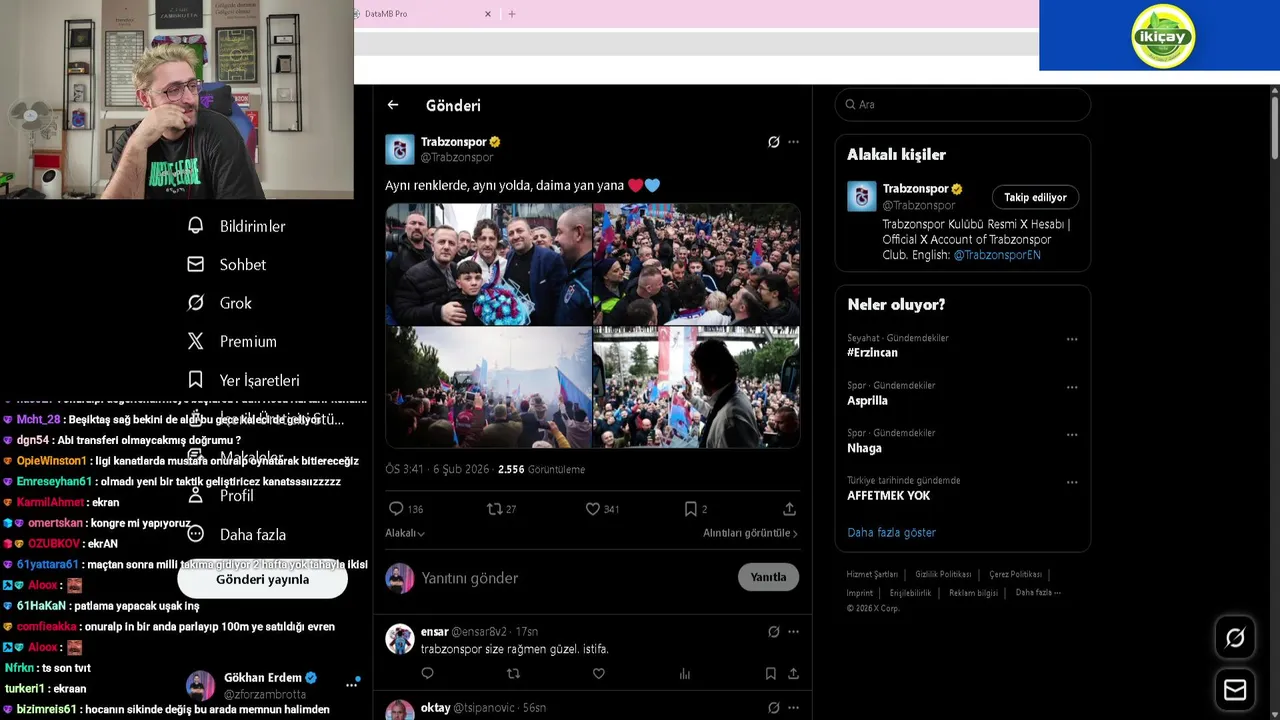The image size is (1280, 720).
Task: Open the floating Grok button
Action: point(1235,638)
